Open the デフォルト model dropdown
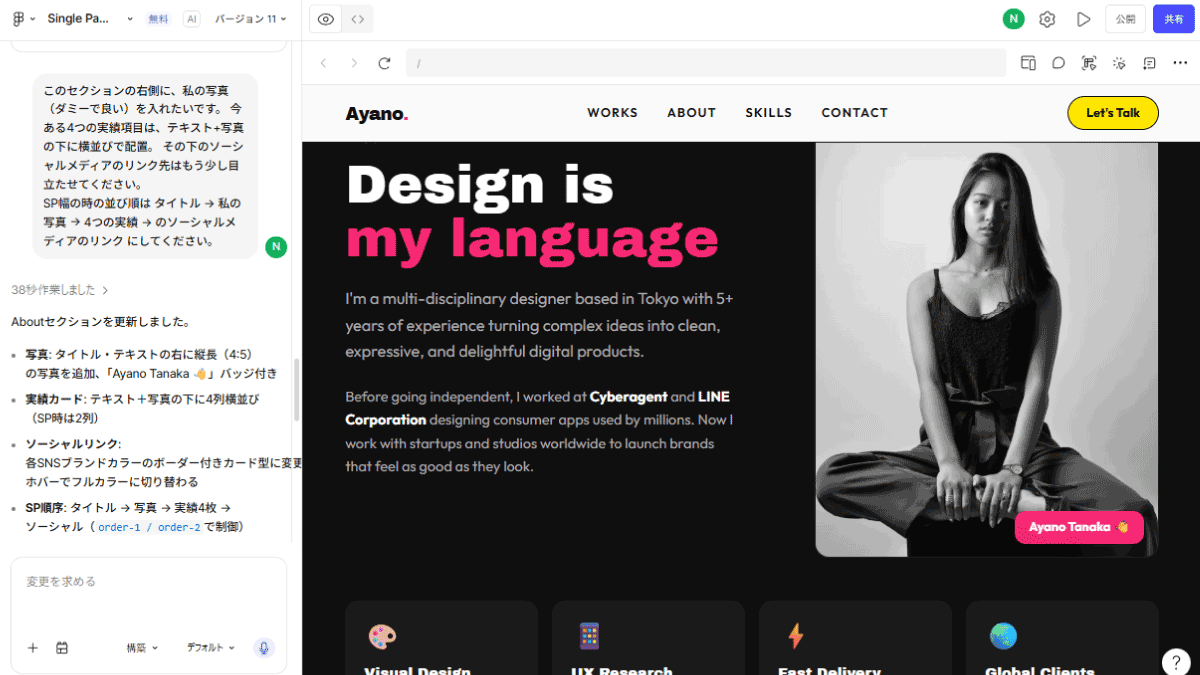This screenshot has height=675, width=1200. pyautogui.click(x=211, y=648)
